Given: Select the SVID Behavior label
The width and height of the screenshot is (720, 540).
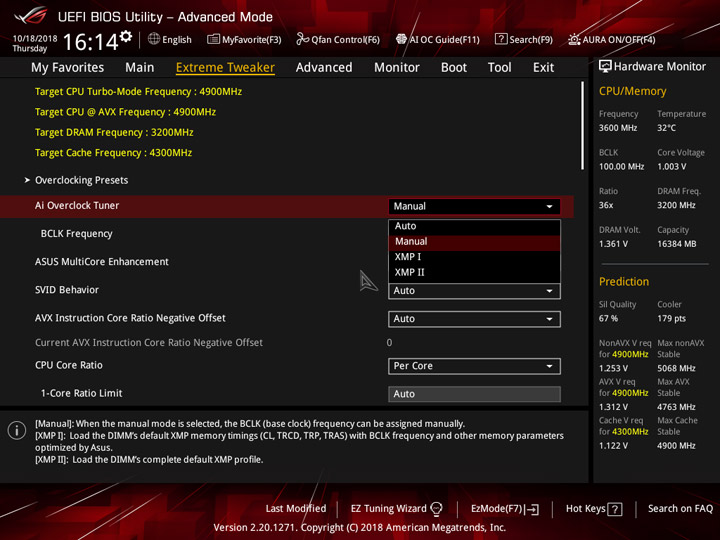Looking at the screenshot, I should (67, 290).
